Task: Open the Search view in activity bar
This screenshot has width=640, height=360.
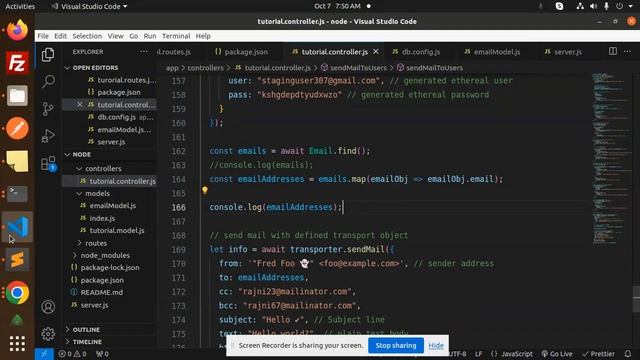Action: pos(48,81)
